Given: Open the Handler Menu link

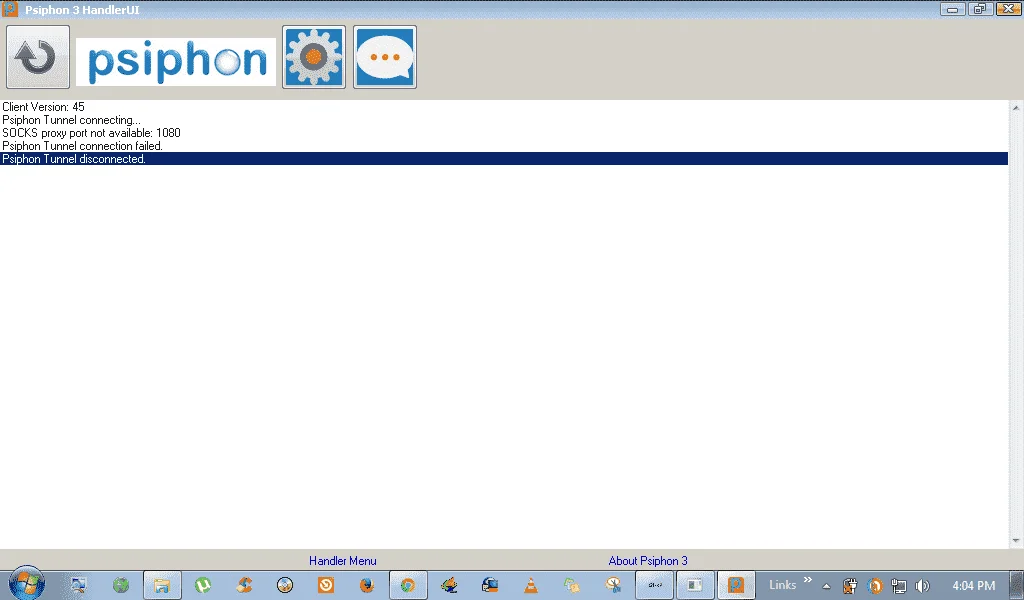Looking at the screenshot, I should (343, 561).
